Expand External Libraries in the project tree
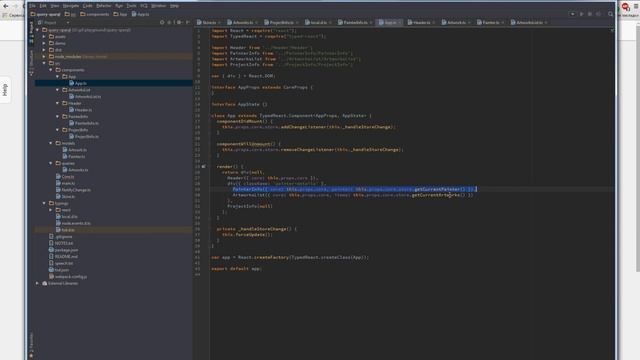Screen dimensions: 640x360 [x=37, y=283]
